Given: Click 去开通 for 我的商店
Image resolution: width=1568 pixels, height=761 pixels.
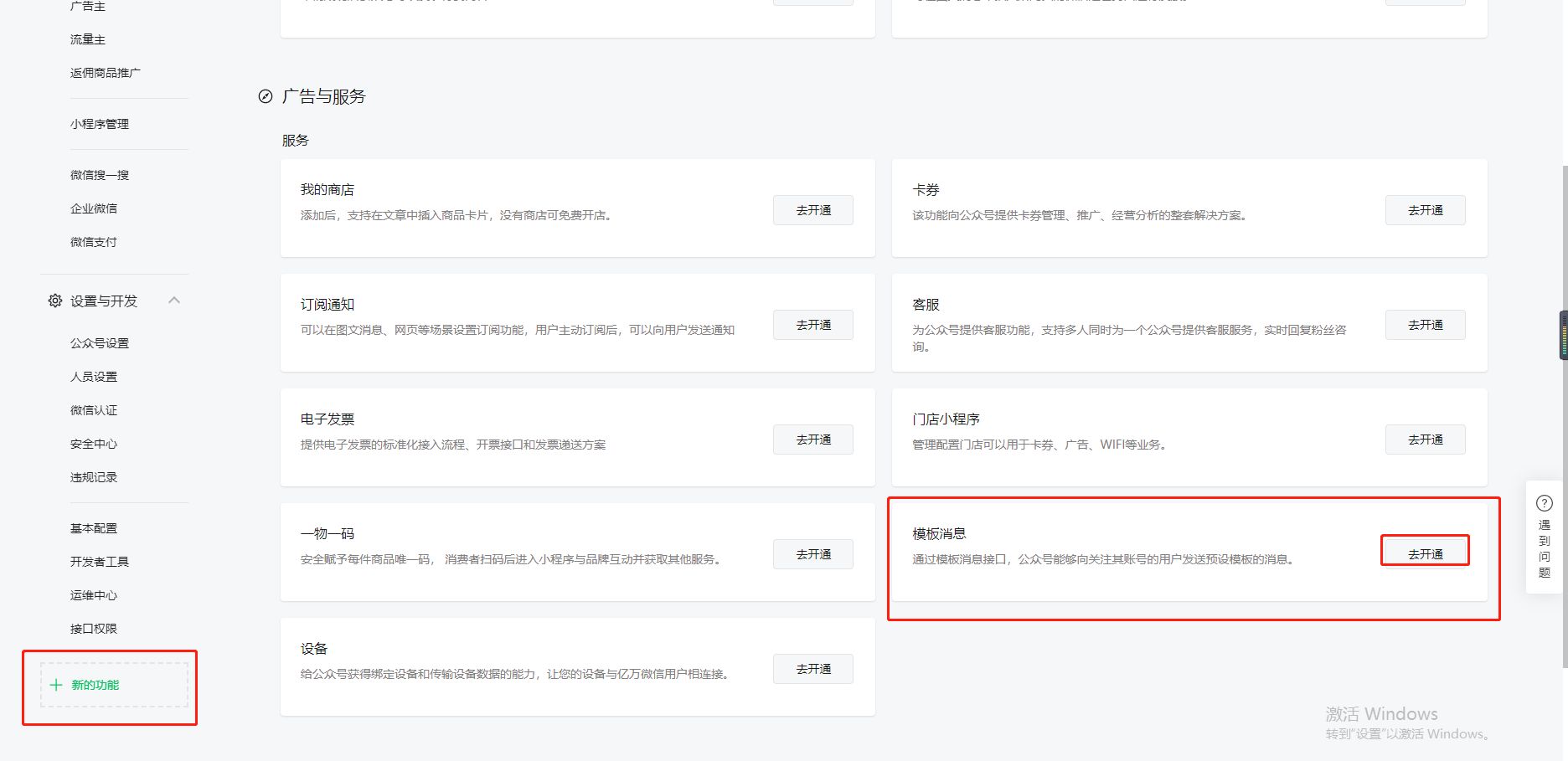Looking at the screenshot, I should (812, 210).
